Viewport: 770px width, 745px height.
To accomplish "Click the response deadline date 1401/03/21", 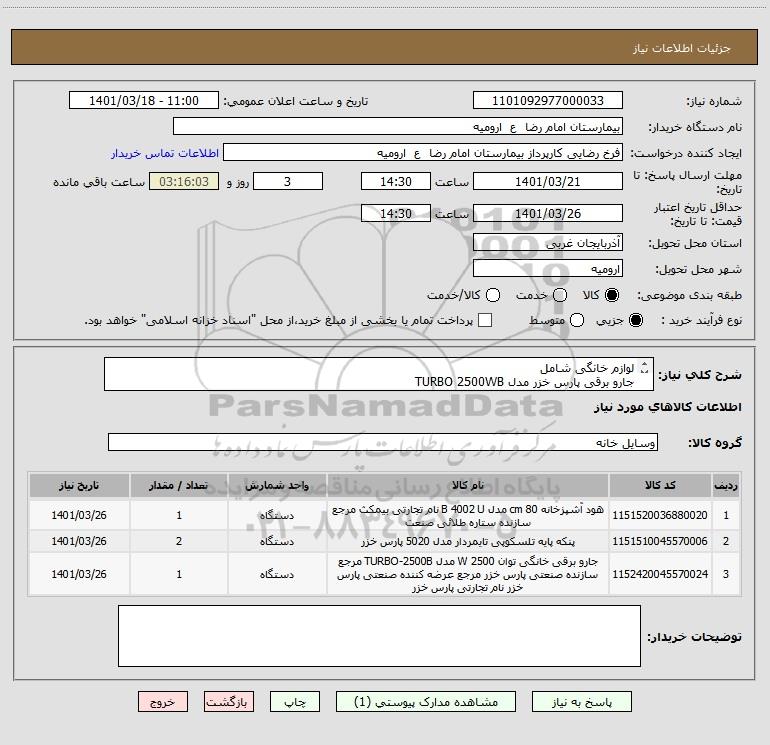I will point(548,181).
